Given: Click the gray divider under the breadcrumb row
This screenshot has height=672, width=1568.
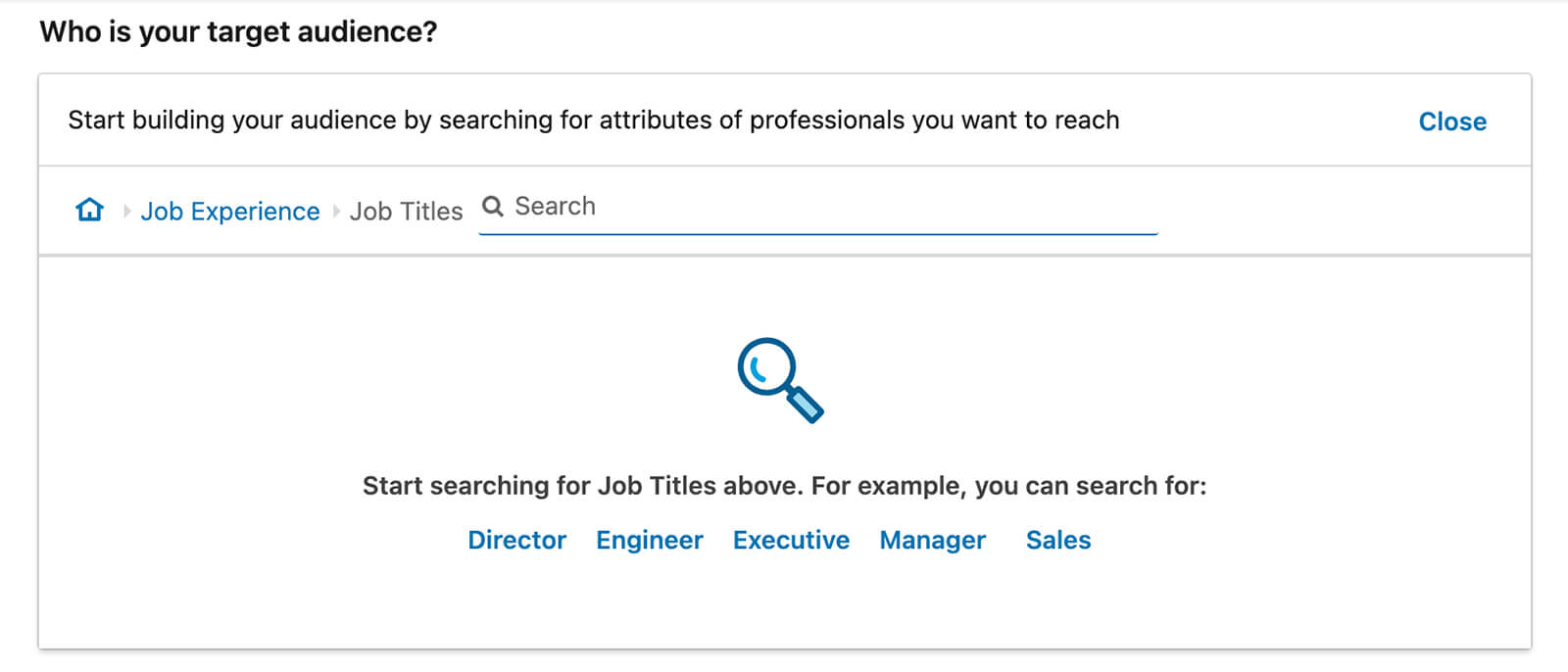Looking at the screenshot, I should point(784,256).
